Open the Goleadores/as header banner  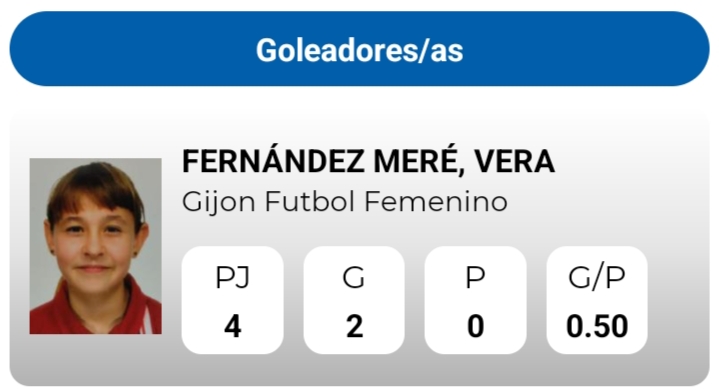pyautogui.click(x=360, y=49)
